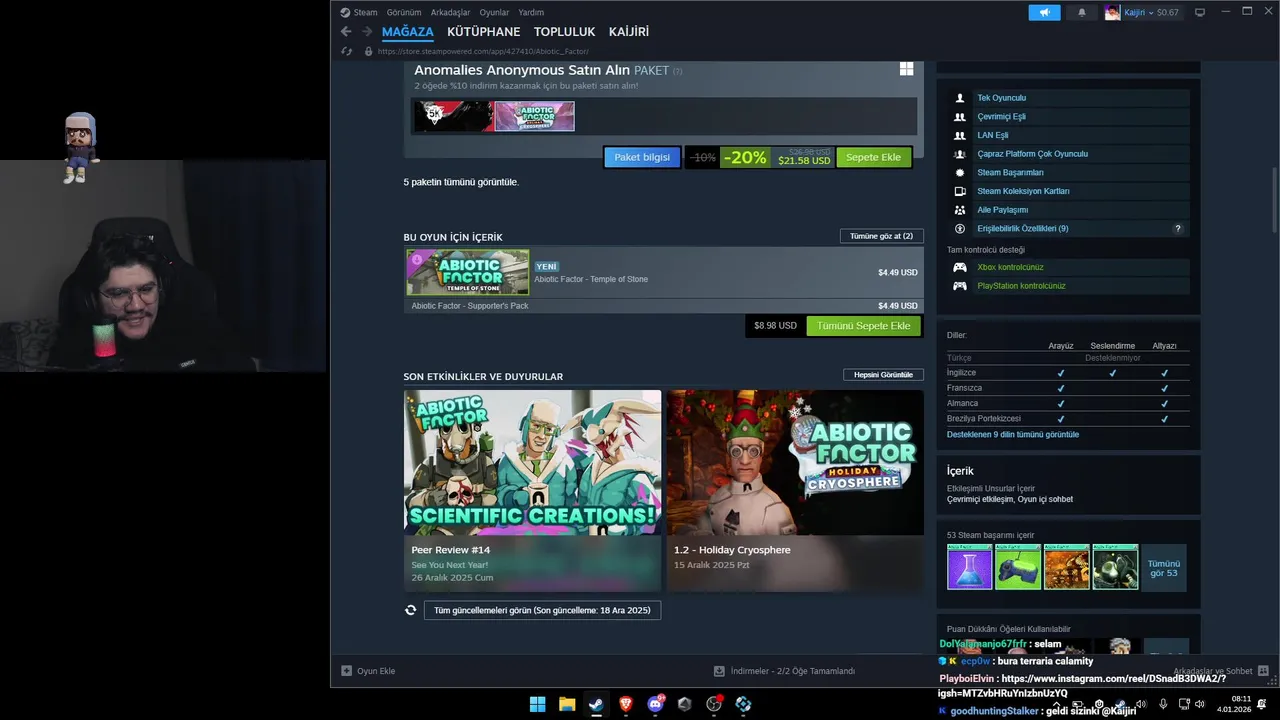Open the Windows Start menu

(x=537, y=704)
